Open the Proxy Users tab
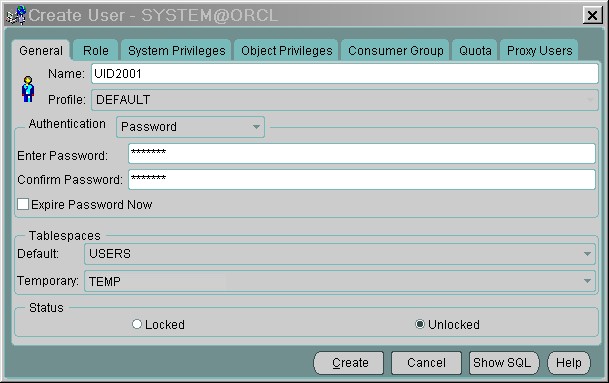 click(x=539, y=50)
